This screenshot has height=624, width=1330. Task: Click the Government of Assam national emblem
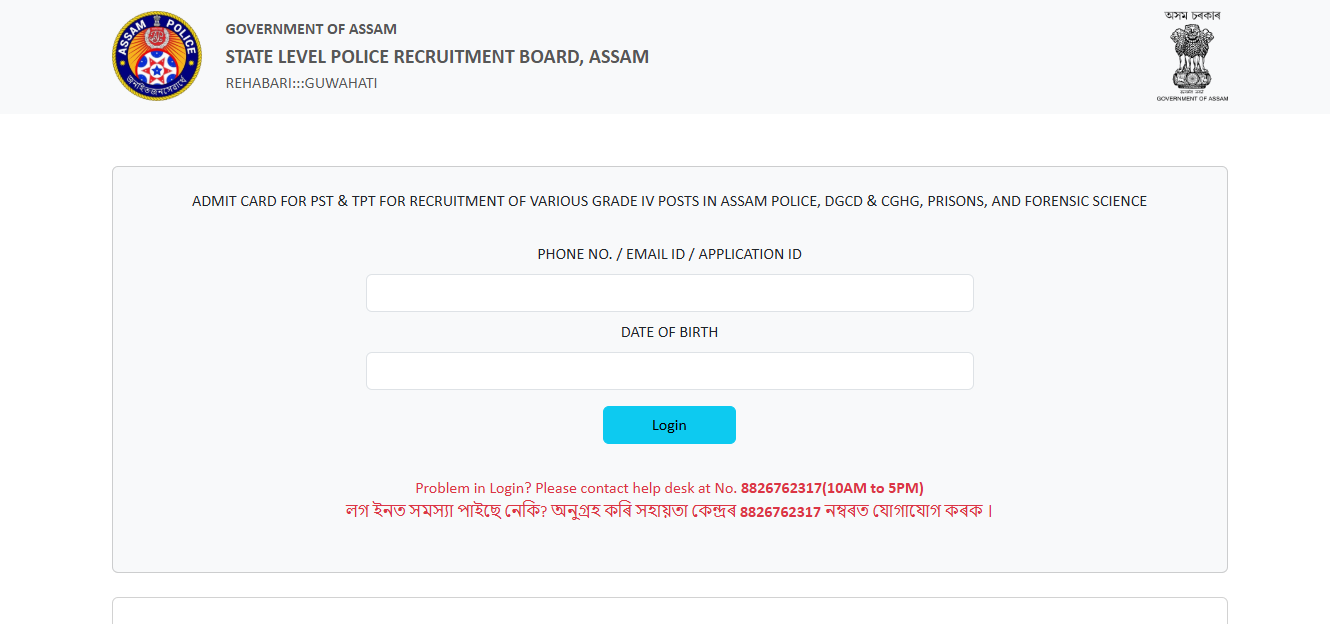pyautogui.click(x=1191, y=55)
